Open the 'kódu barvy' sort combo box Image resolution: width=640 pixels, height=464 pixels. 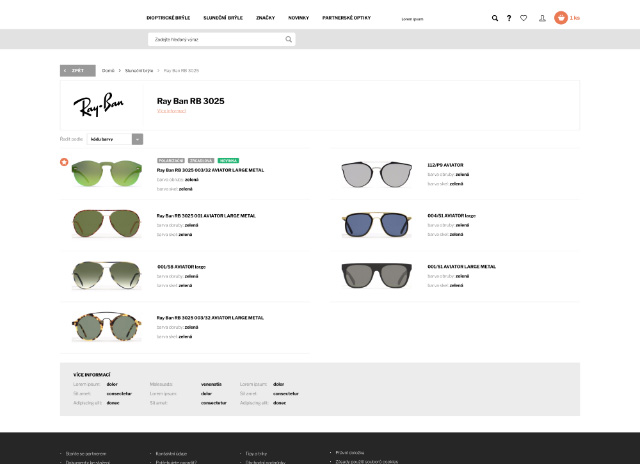coord(109,139)
